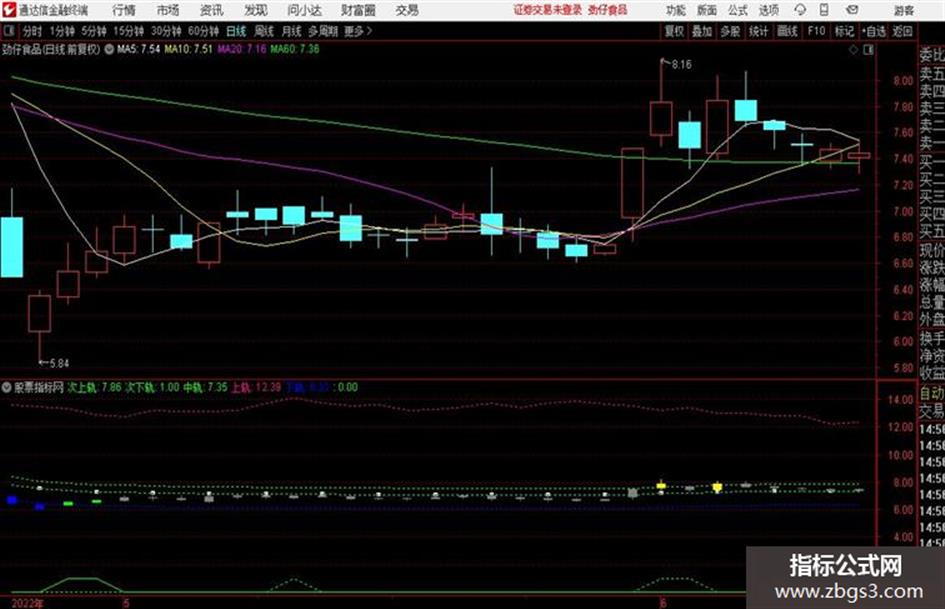945x609 pixels.
Task: Click the 叠加 overlay button
Action: coord(702,31)
